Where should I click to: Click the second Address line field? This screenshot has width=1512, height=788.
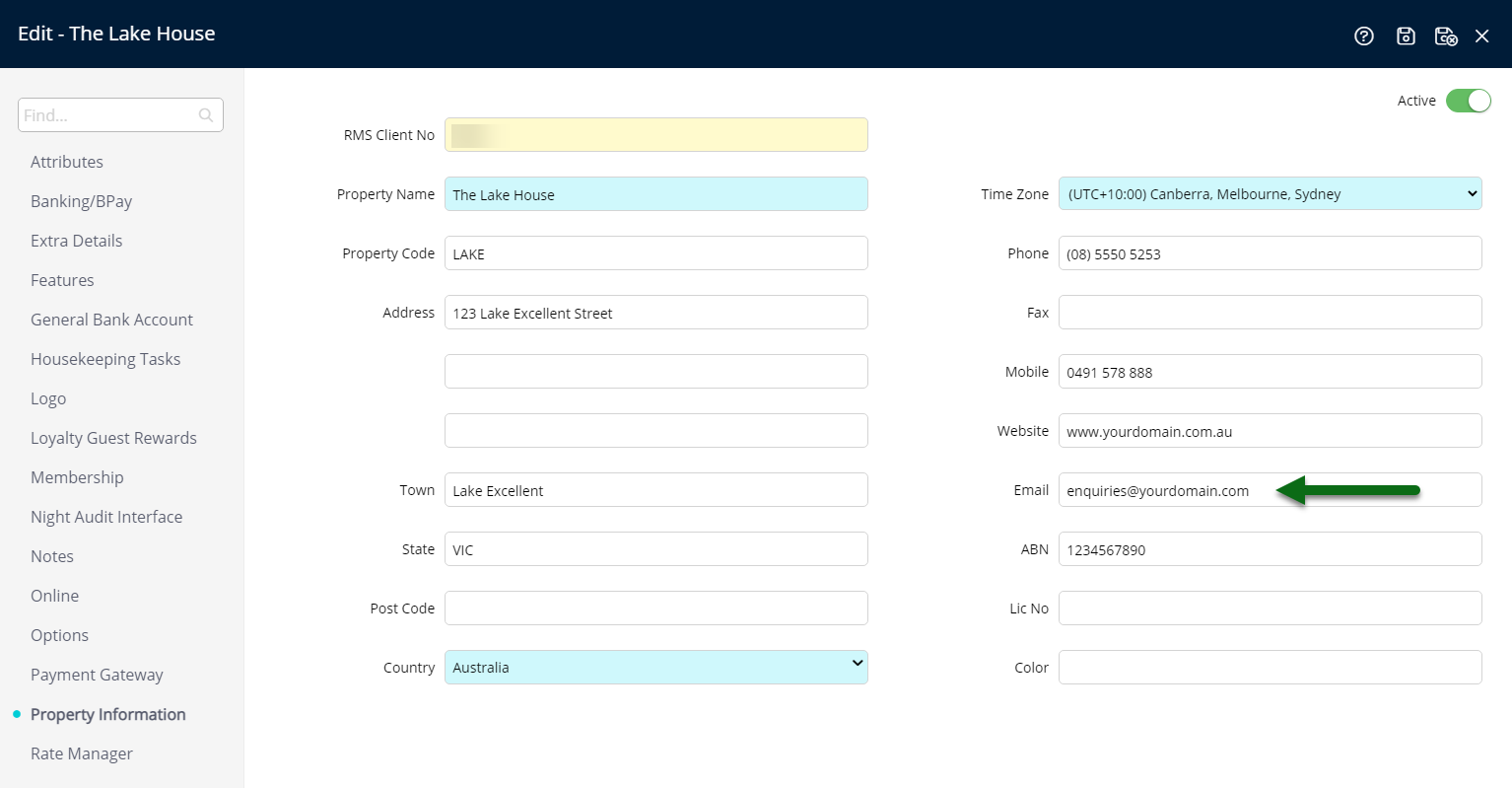point(656,372)
